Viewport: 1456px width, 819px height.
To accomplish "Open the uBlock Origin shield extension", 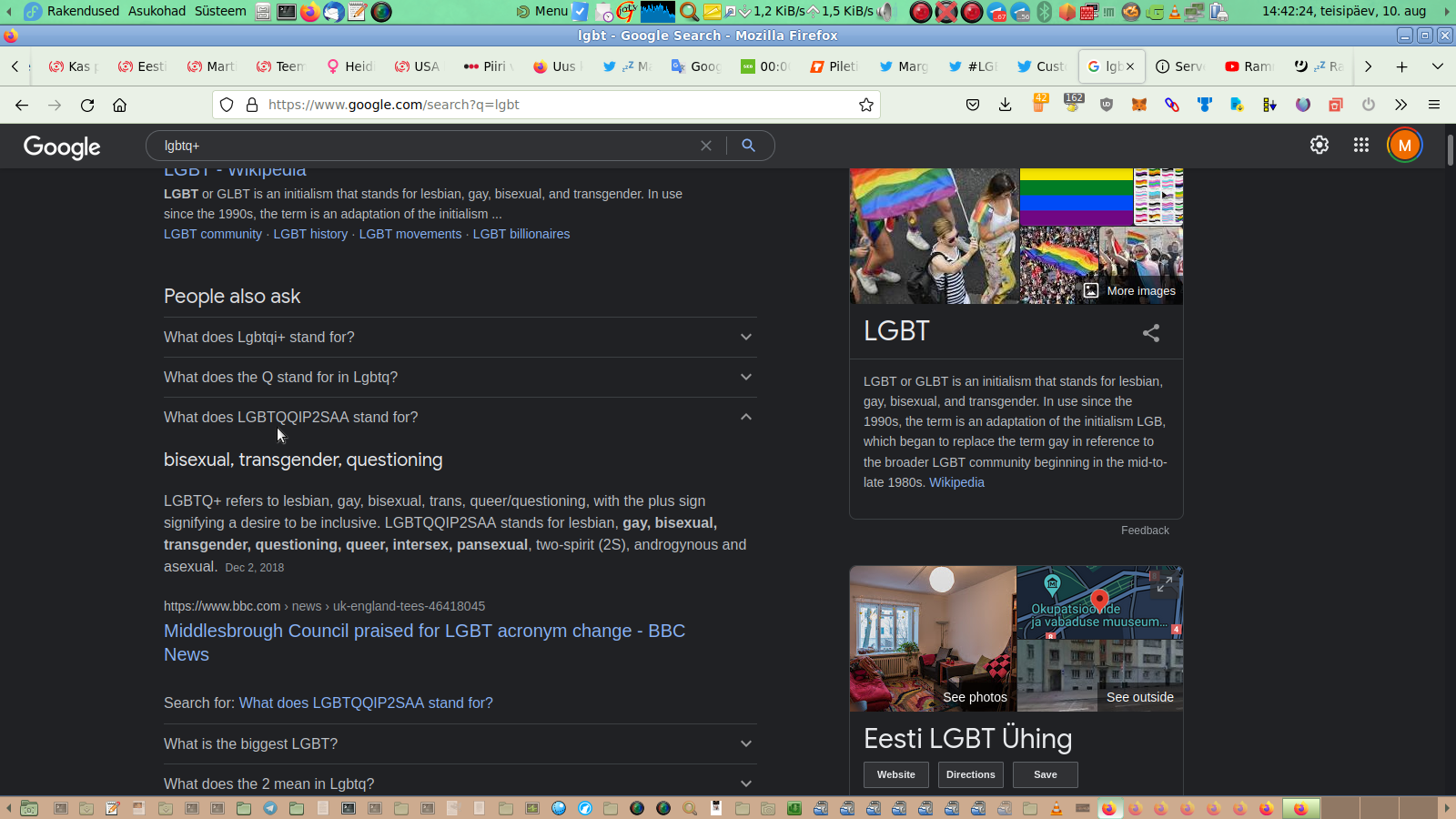I will point(1107,105).
